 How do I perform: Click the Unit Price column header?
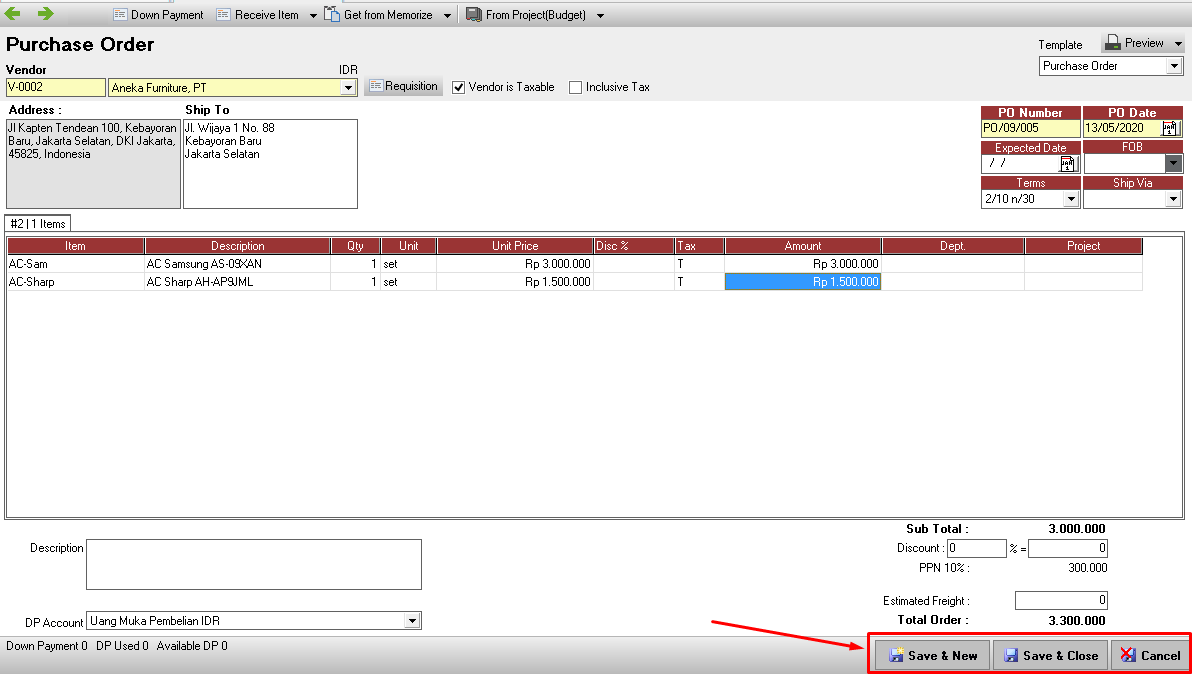(515, 246)
